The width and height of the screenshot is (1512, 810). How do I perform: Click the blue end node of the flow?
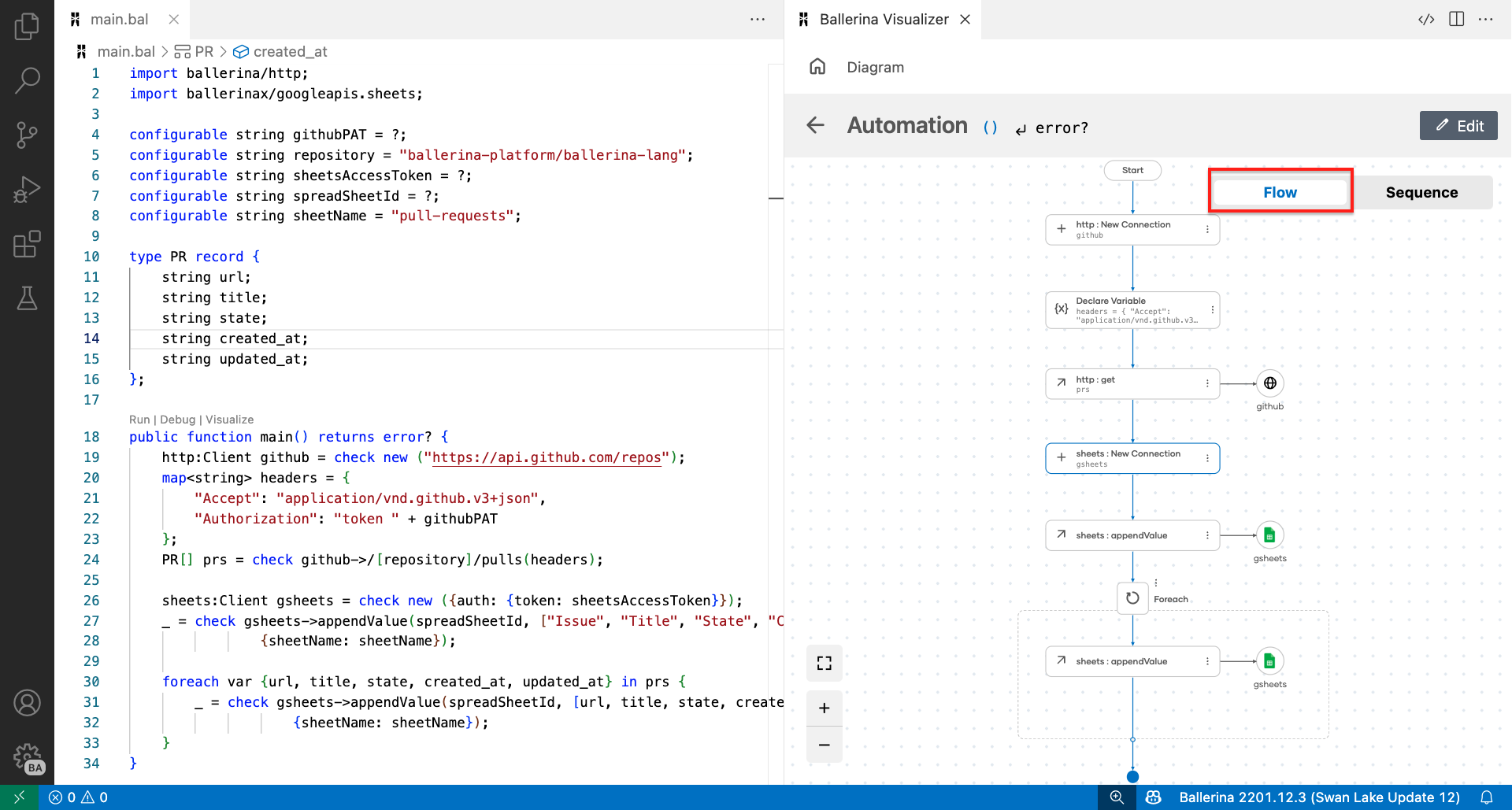(1132, 776)
